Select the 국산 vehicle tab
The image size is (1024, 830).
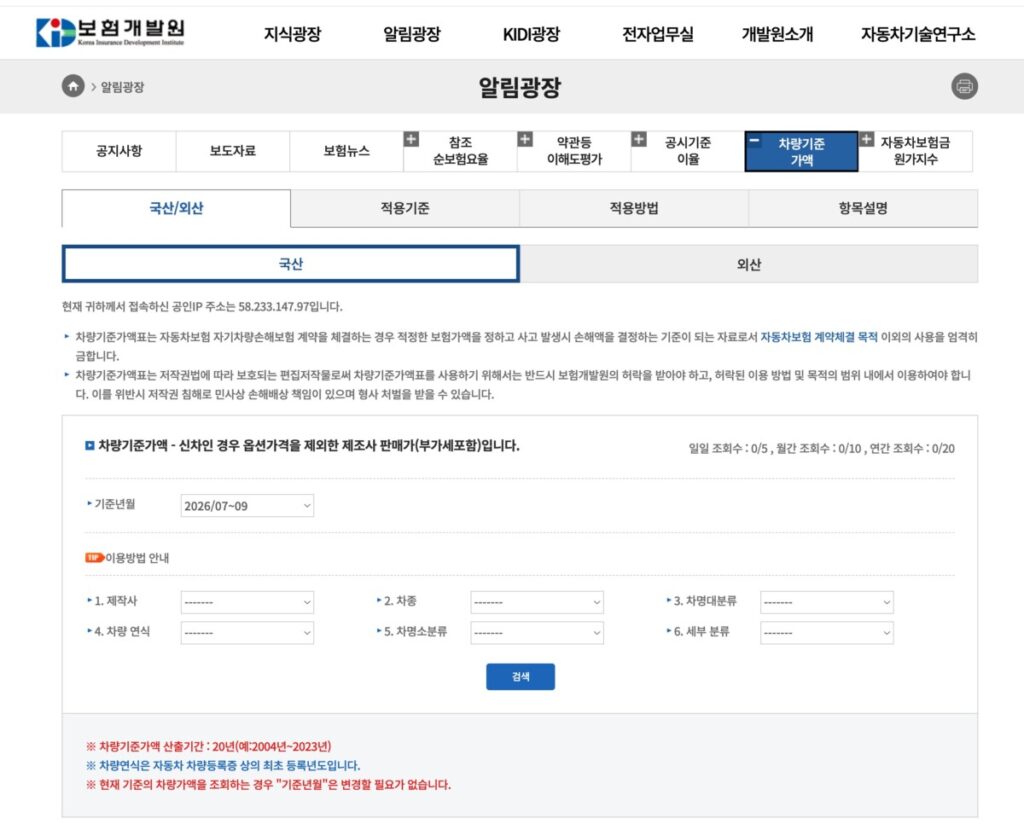click(x=291, y=264)
